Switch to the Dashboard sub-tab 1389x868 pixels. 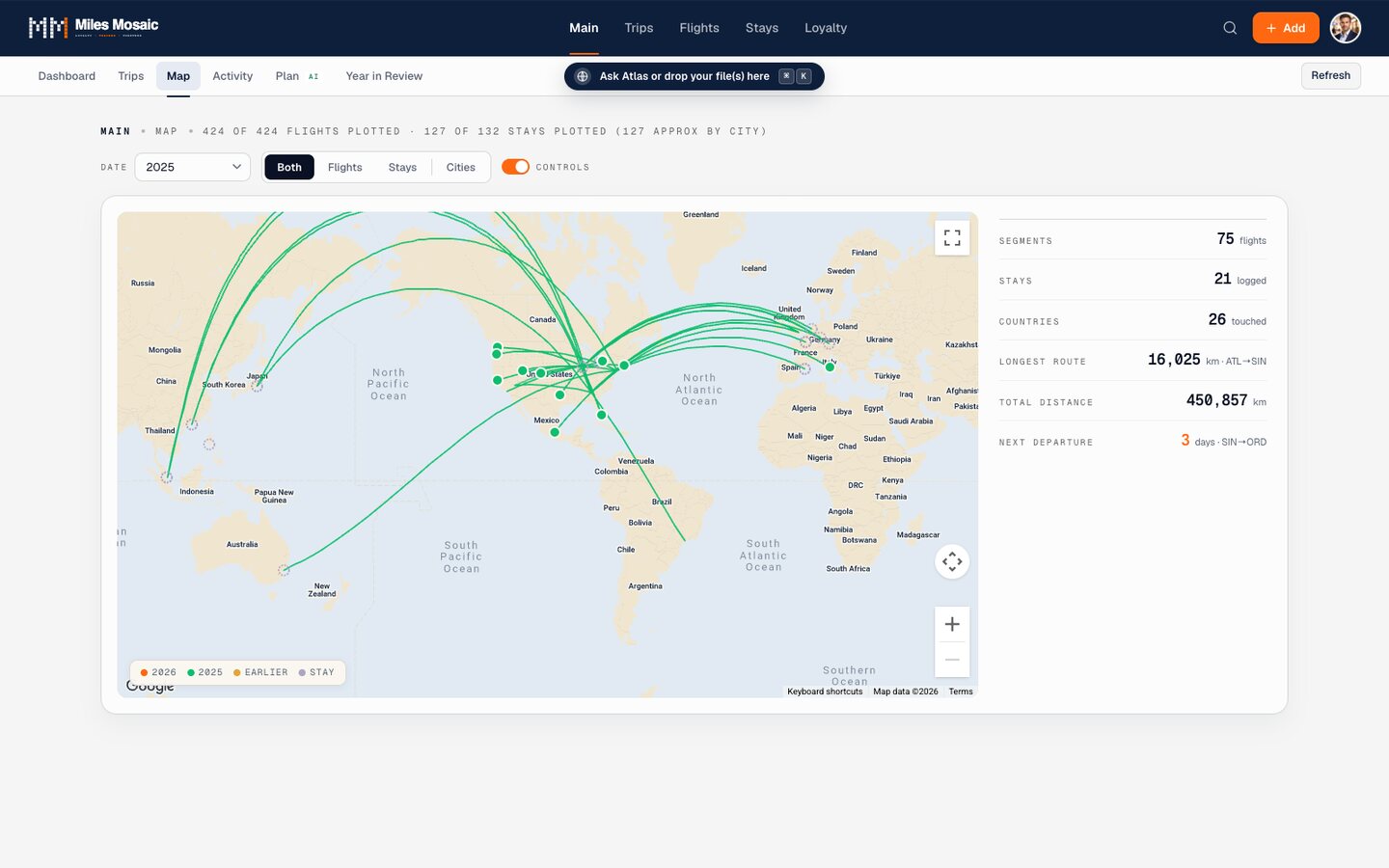pyautogui.click(x=67, y=76)
